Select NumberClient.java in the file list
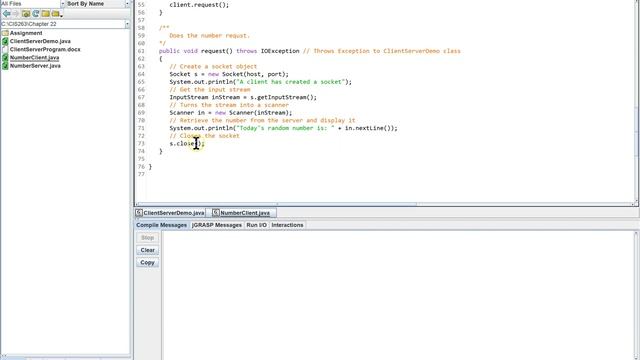640x360 pixels. (35, 58)
